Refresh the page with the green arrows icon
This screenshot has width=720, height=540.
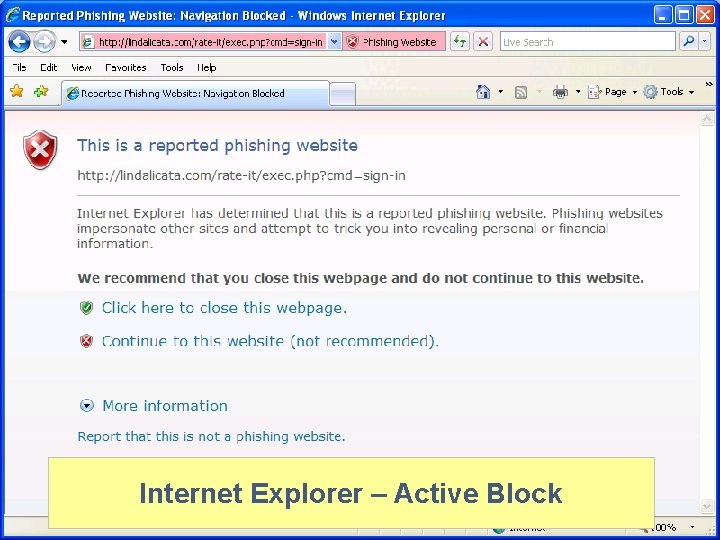point(460,42)
